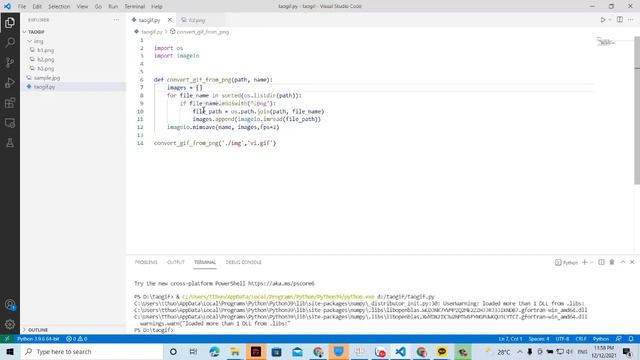Select Python interpreter 3.9.6 64-bit

click(38, 339)
